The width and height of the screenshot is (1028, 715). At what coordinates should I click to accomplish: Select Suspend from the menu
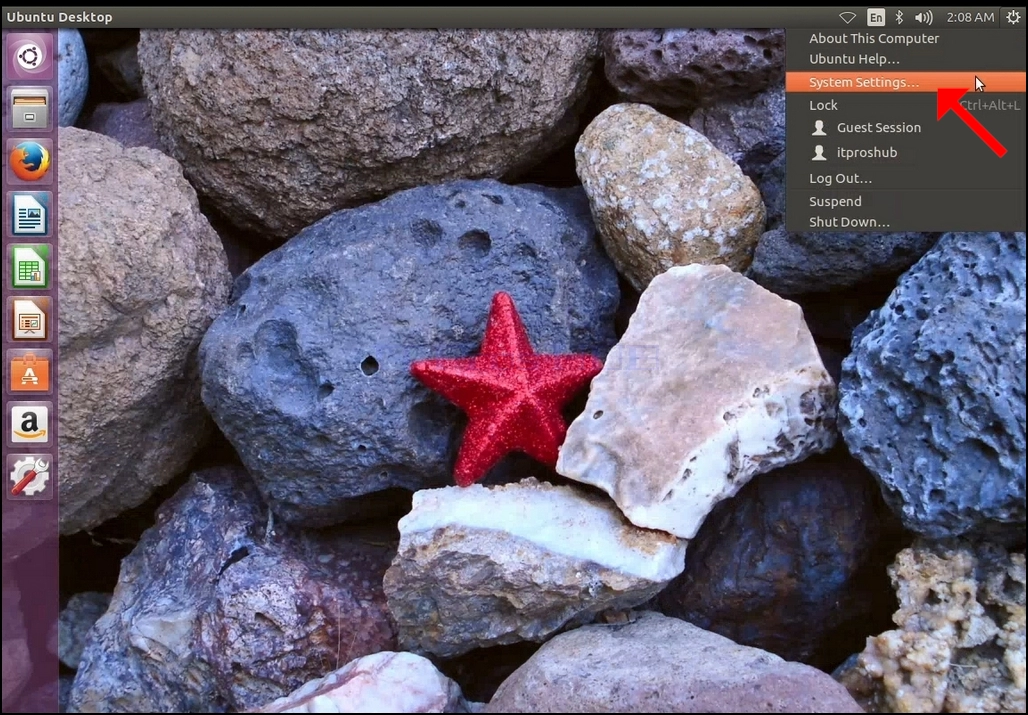click(906, 201)
